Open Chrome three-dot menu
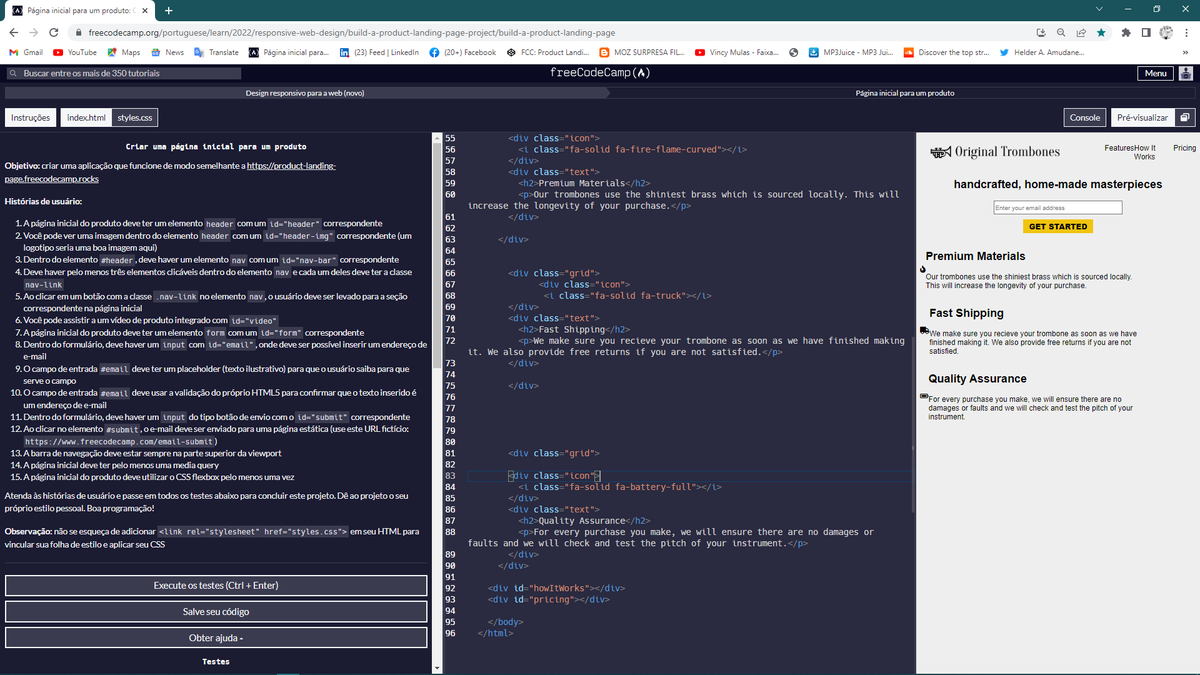Screen dimensions: 1200x675 (1186, 32)
